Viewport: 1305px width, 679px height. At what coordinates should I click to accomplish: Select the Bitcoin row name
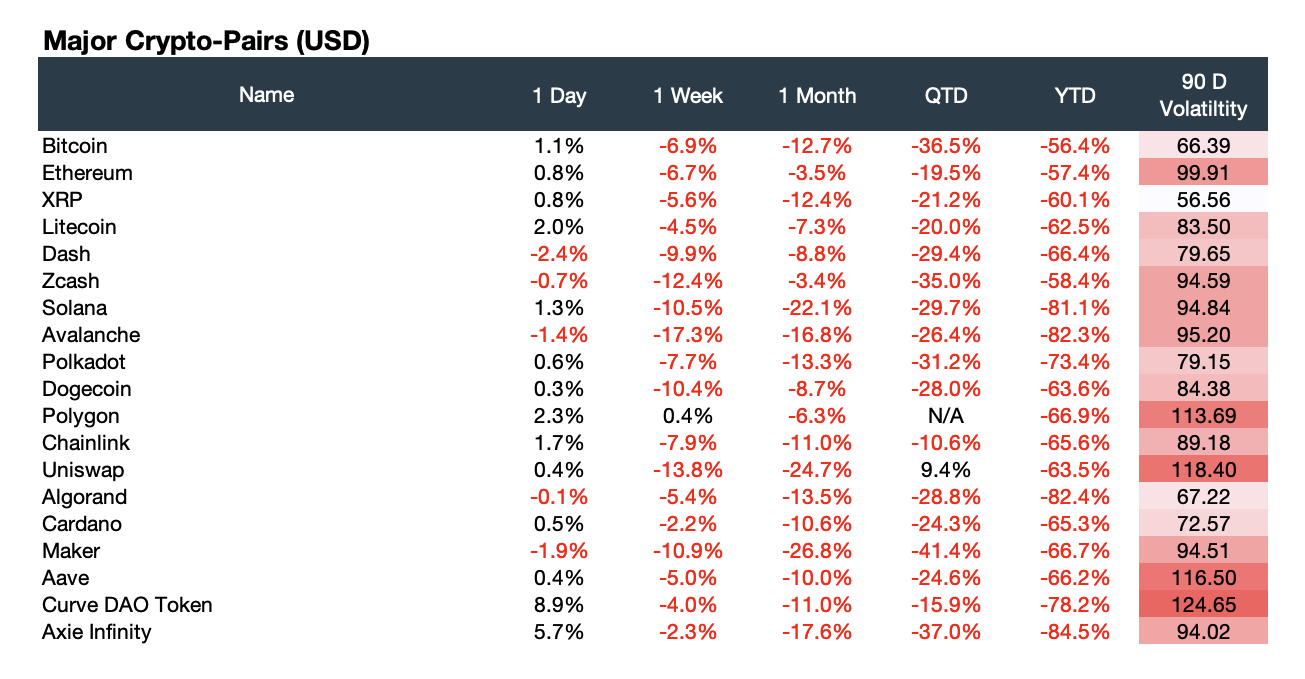pyautogui.click(x=75, y=146)
